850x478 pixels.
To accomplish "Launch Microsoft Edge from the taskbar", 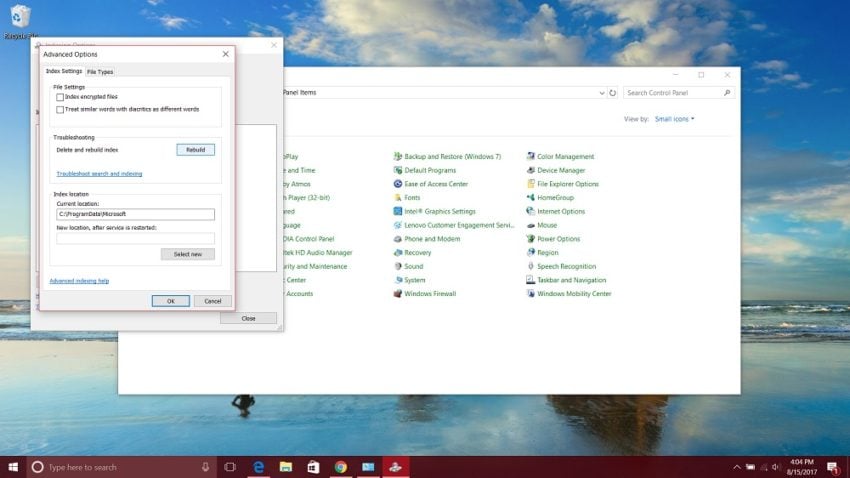I will click(x=259, y=467).
